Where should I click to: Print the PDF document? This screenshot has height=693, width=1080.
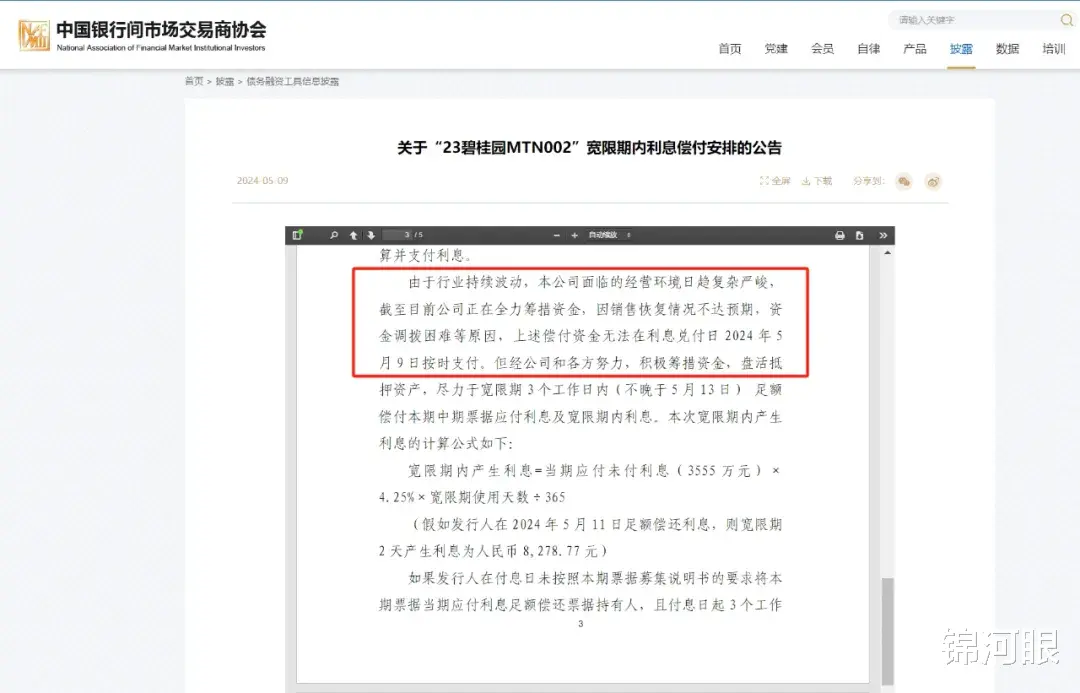coord(840,235)
